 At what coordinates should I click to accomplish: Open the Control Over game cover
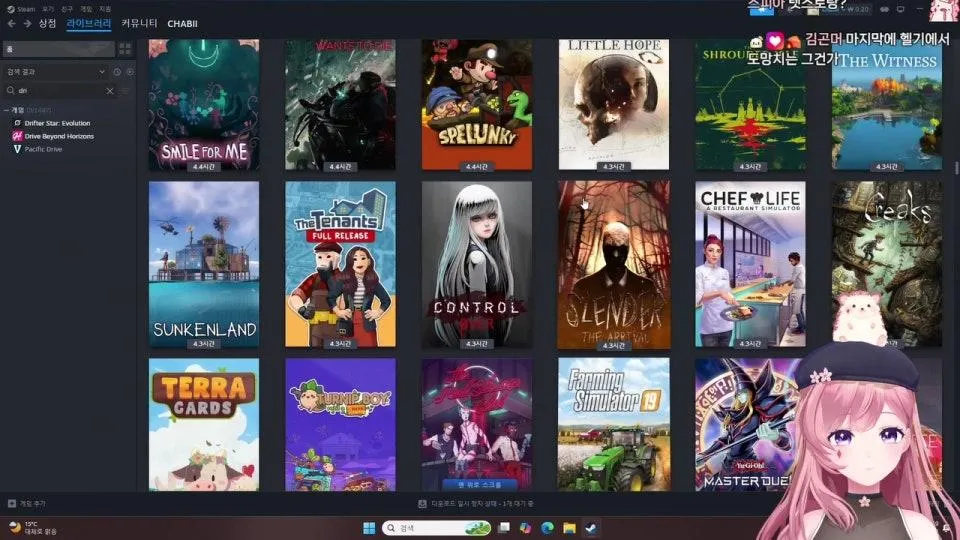(x=477, y=264)
